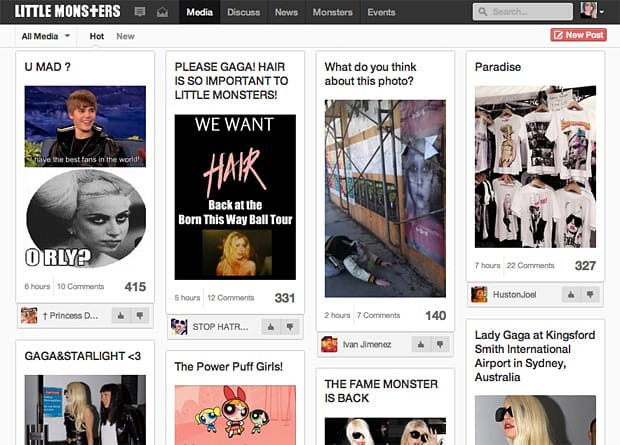Thumbs up the Princess D post
The width and height of the screenshot is (620, 445).
coord(121,316)
